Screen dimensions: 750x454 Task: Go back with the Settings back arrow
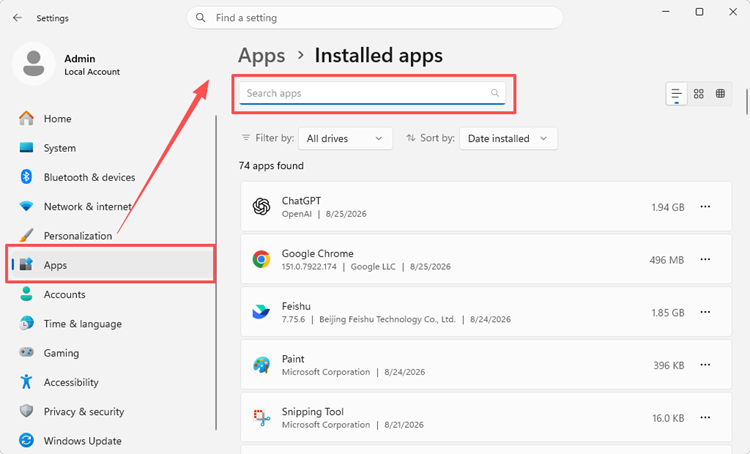[18, 18]
